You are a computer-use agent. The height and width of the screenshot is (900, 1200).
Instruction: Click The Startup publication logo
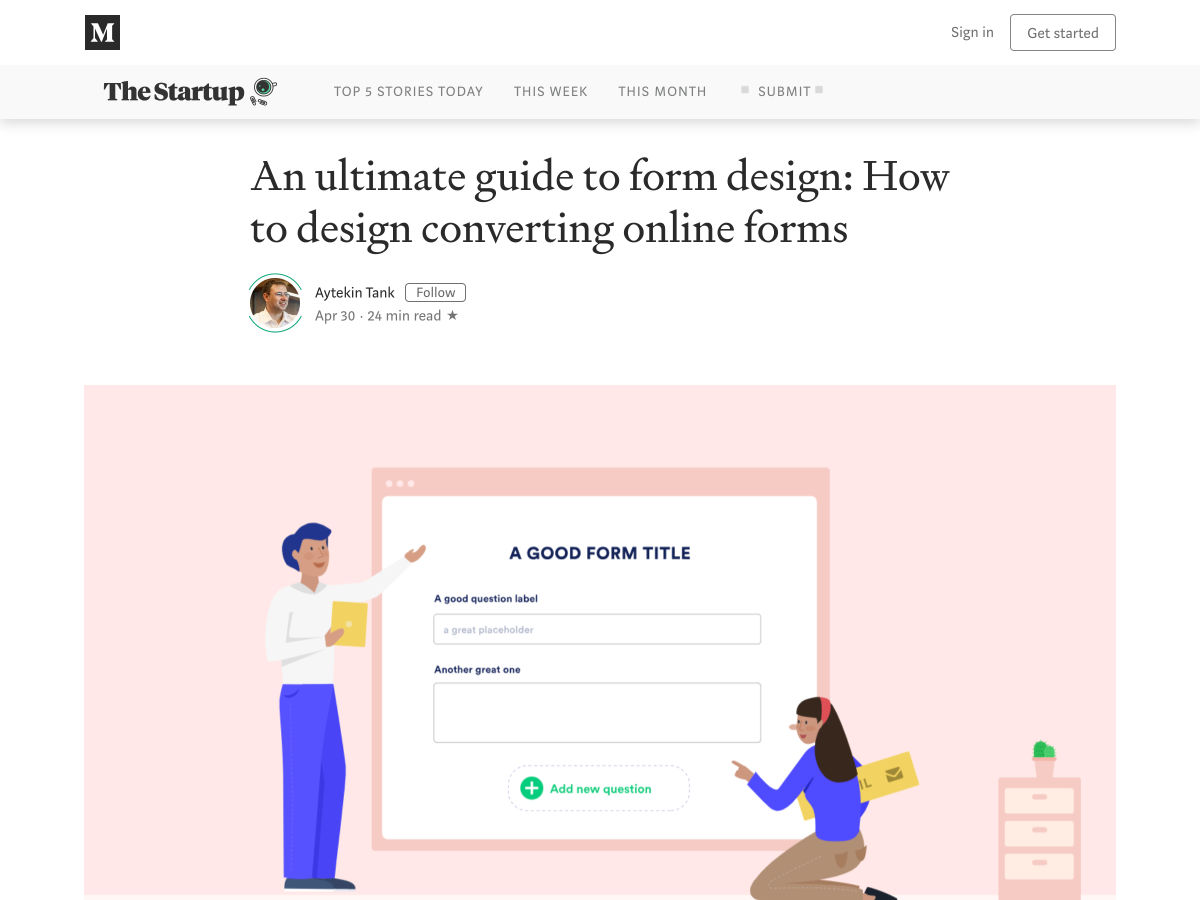(x=190, y=91)
